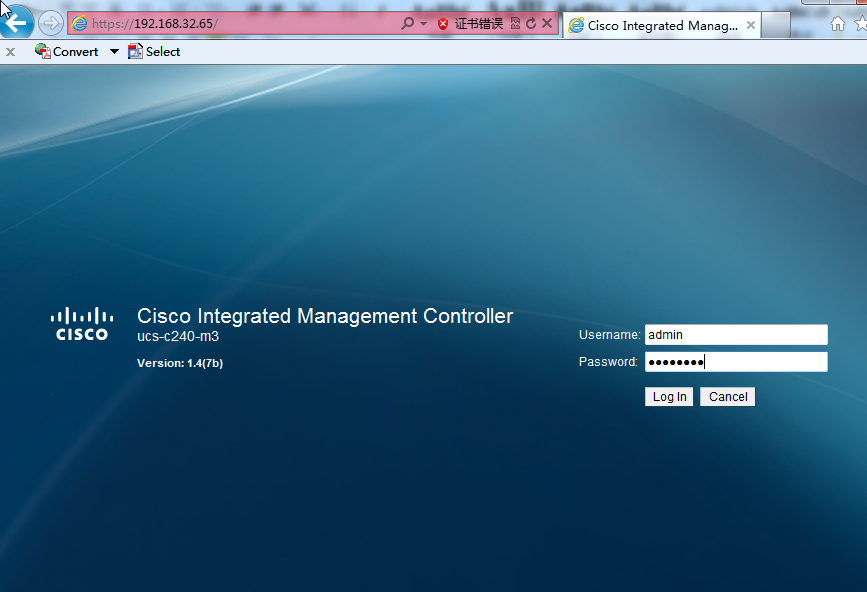This screenshot has height=592, width=867.
Task: Click the Favorites star icon
Action: 861,24
